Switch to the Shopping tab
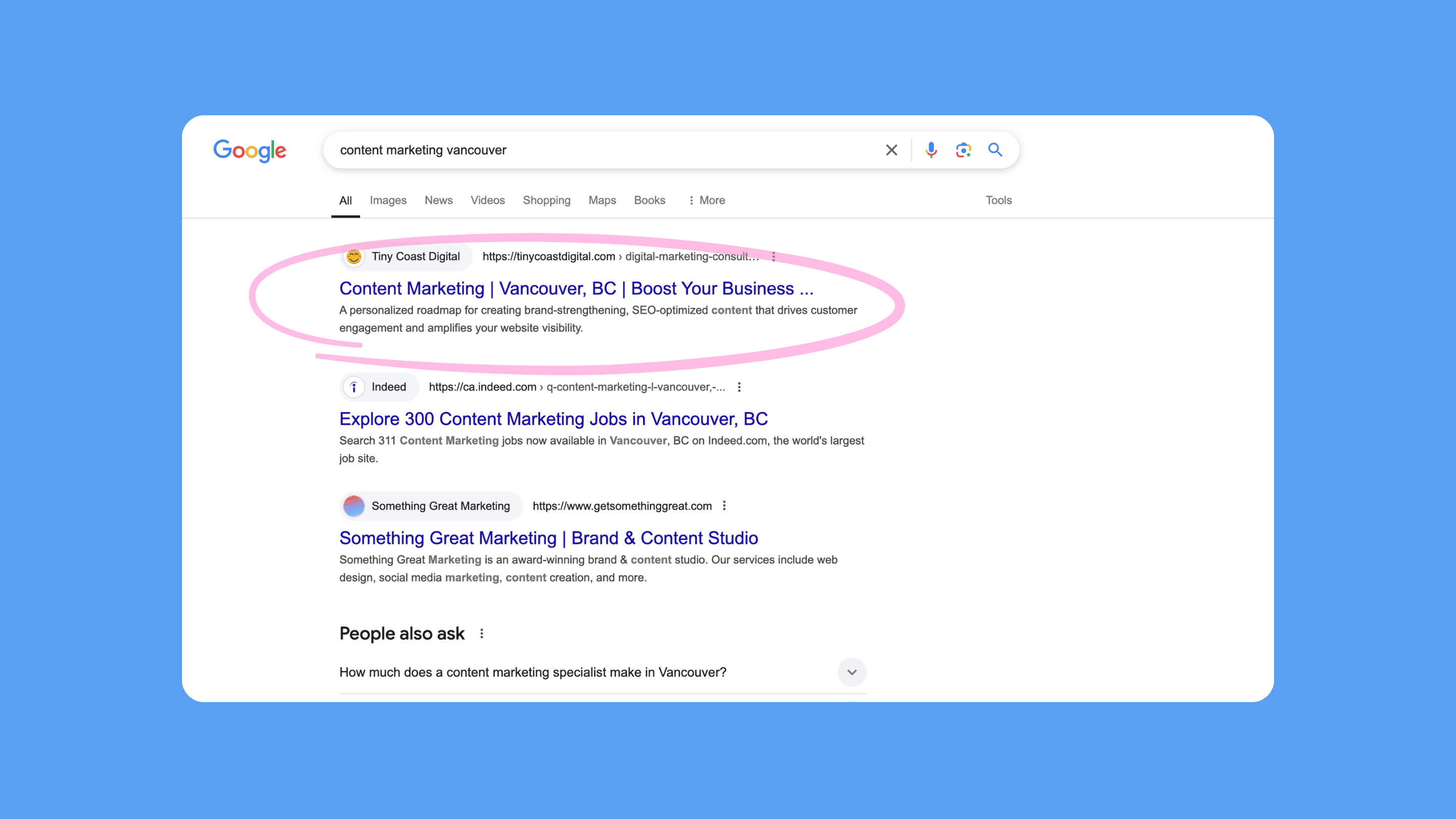The image size is (1456, 819). pos(547,200)
